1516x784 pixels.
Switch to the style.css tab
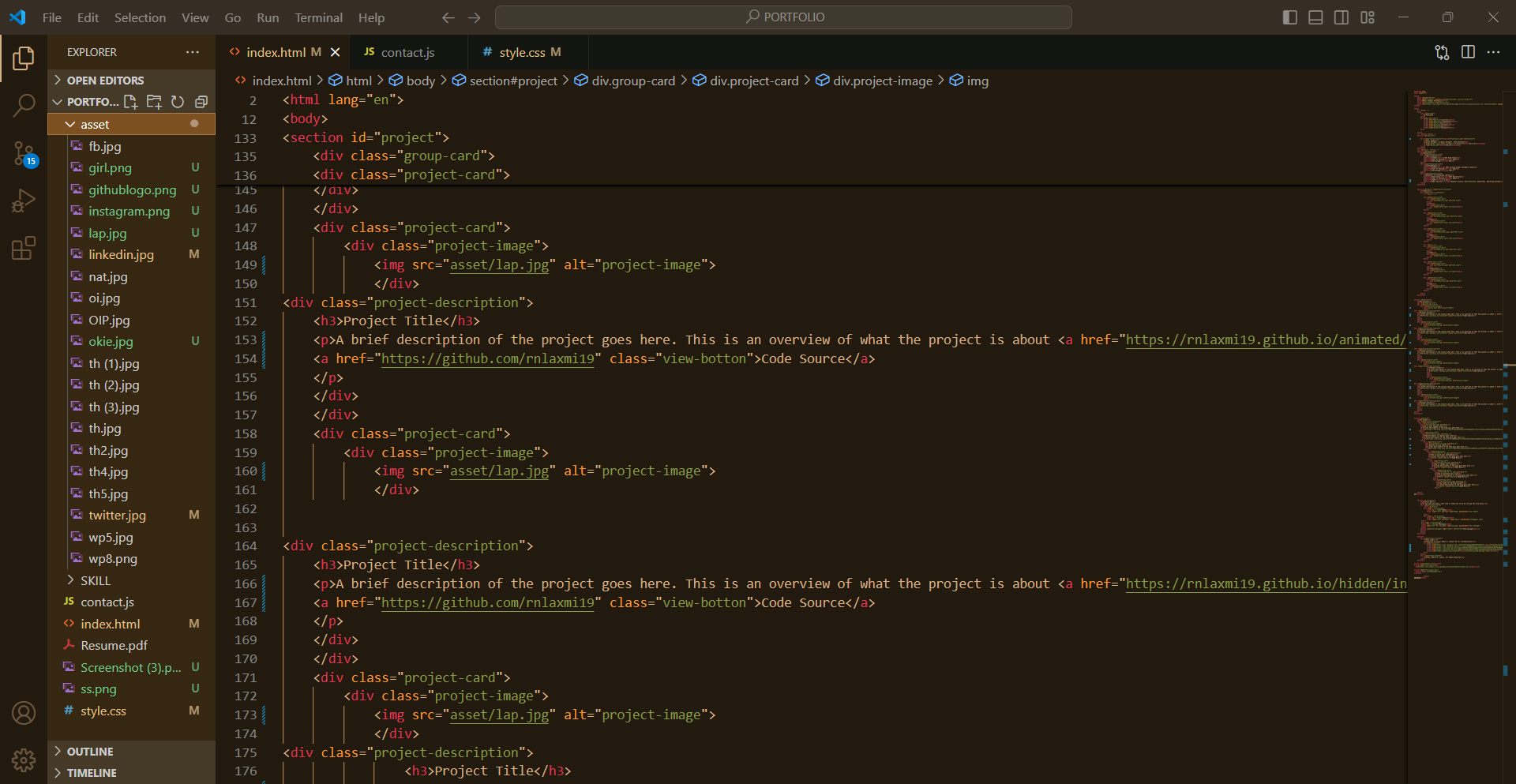coord(522,52)
